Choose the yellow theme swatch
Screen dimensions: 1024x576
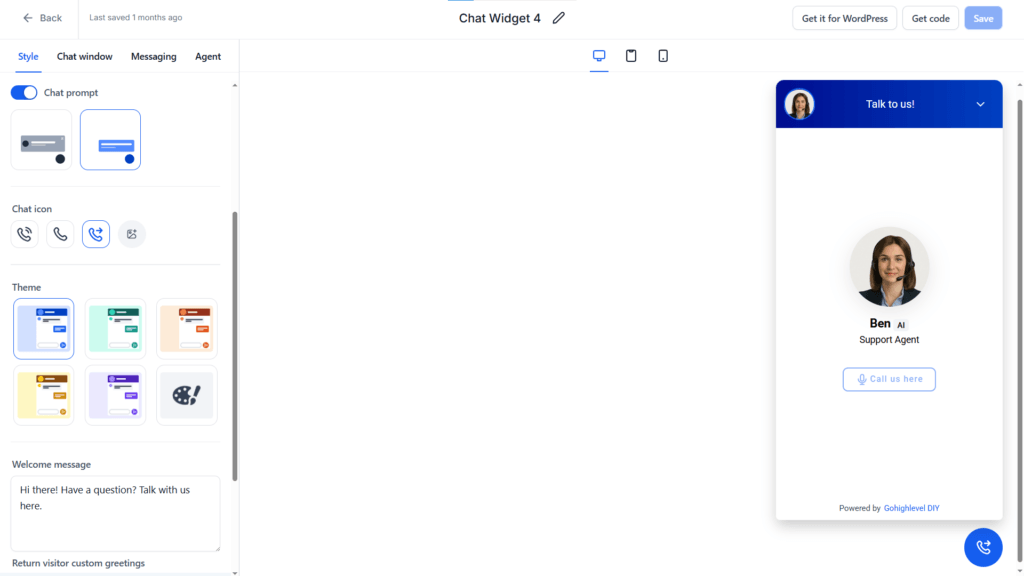point(44,395)
